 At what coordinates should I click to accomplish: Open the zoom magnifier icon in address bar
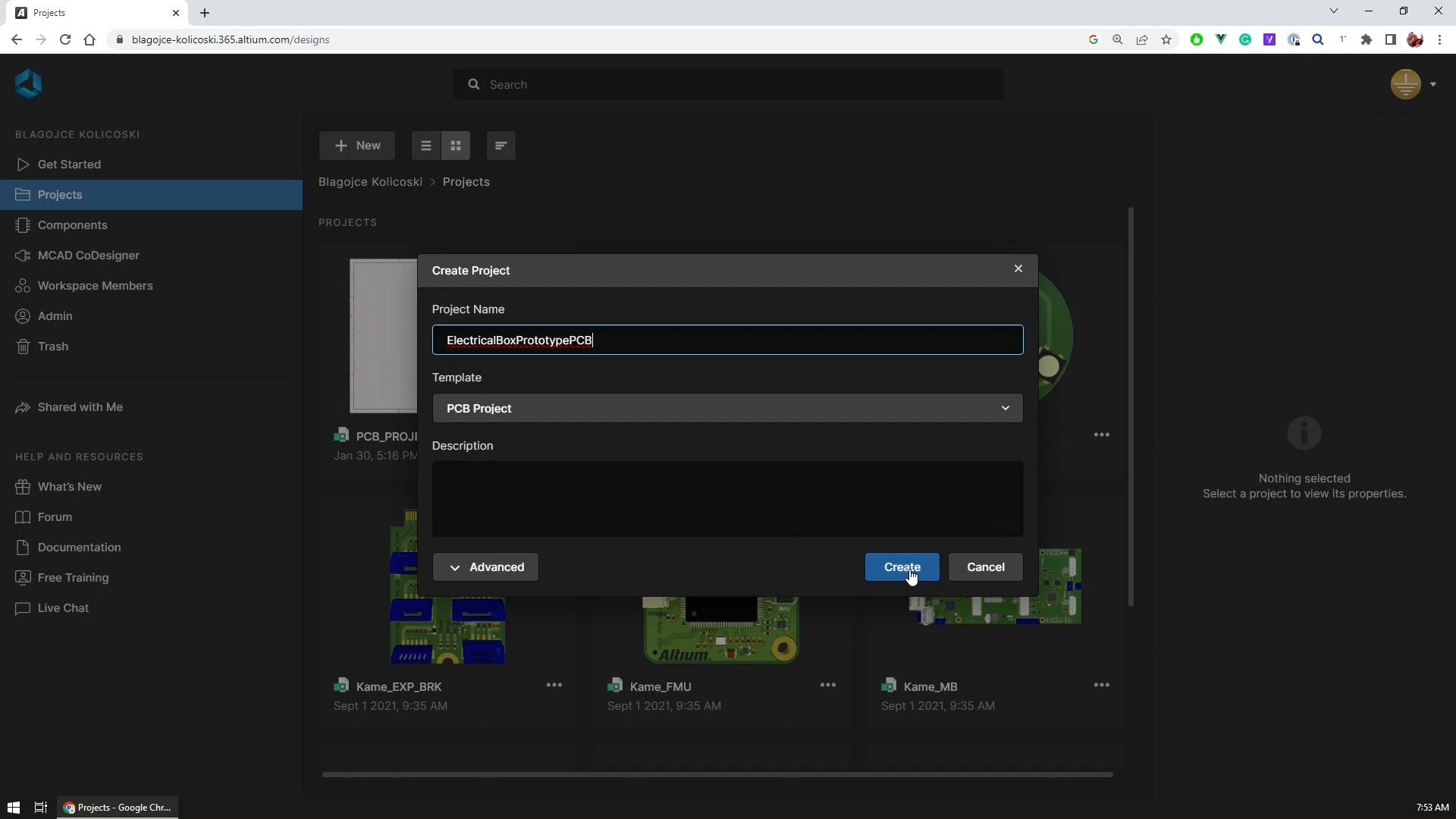coord(1118,39)
